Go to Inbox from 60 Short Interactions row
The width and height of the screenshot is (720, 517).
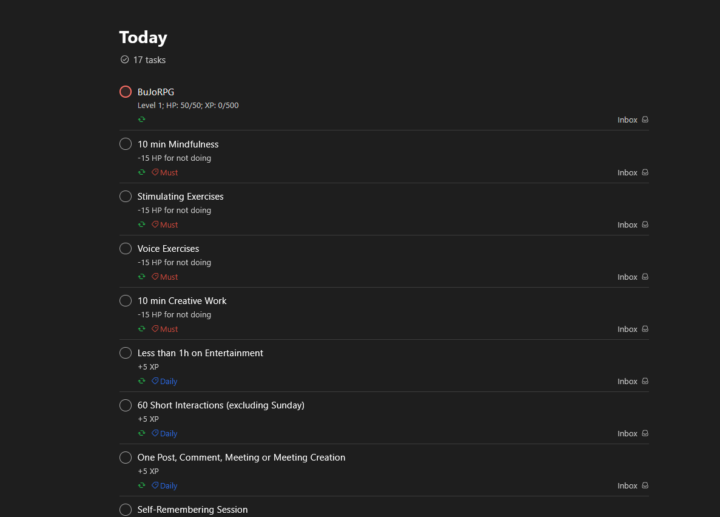click(633, 433)
